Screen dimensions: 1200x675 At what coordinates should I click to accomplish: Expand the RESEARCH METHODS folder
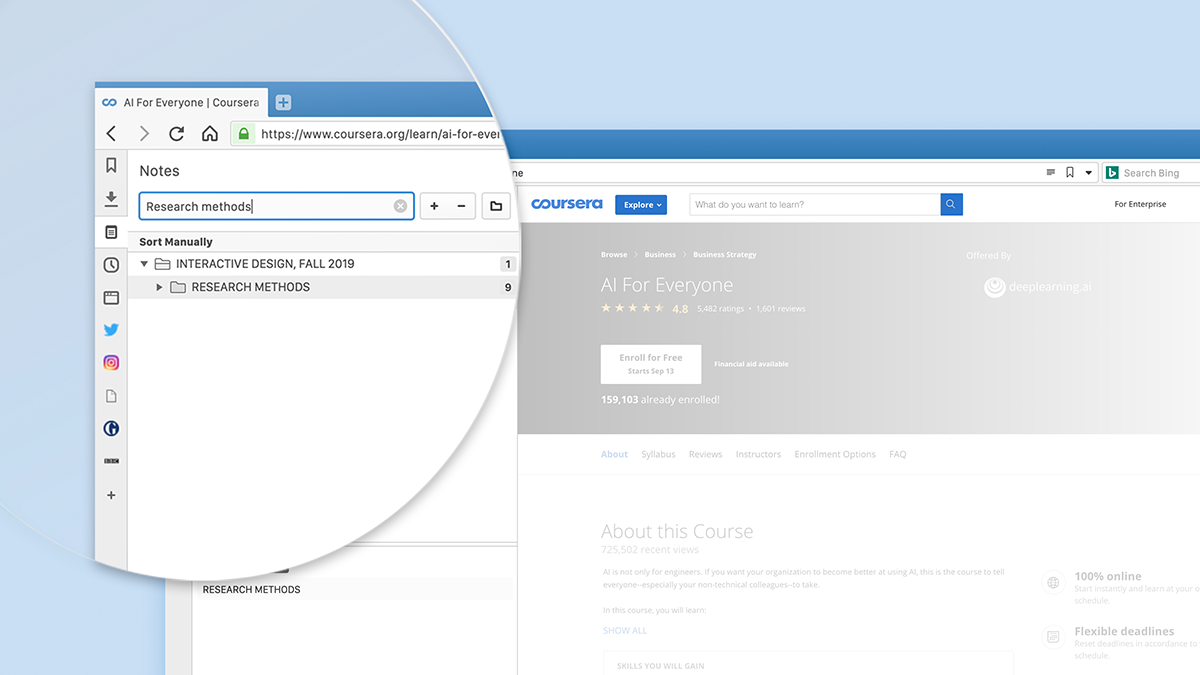tap(159, 287)
